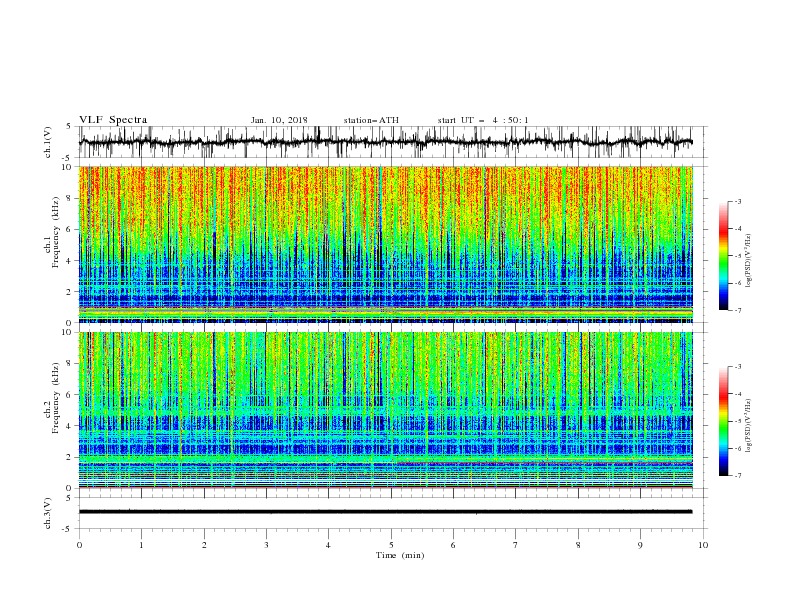Click the 3 minute tick label
This screenshot has width=792, height=612.
pos(266,545)
